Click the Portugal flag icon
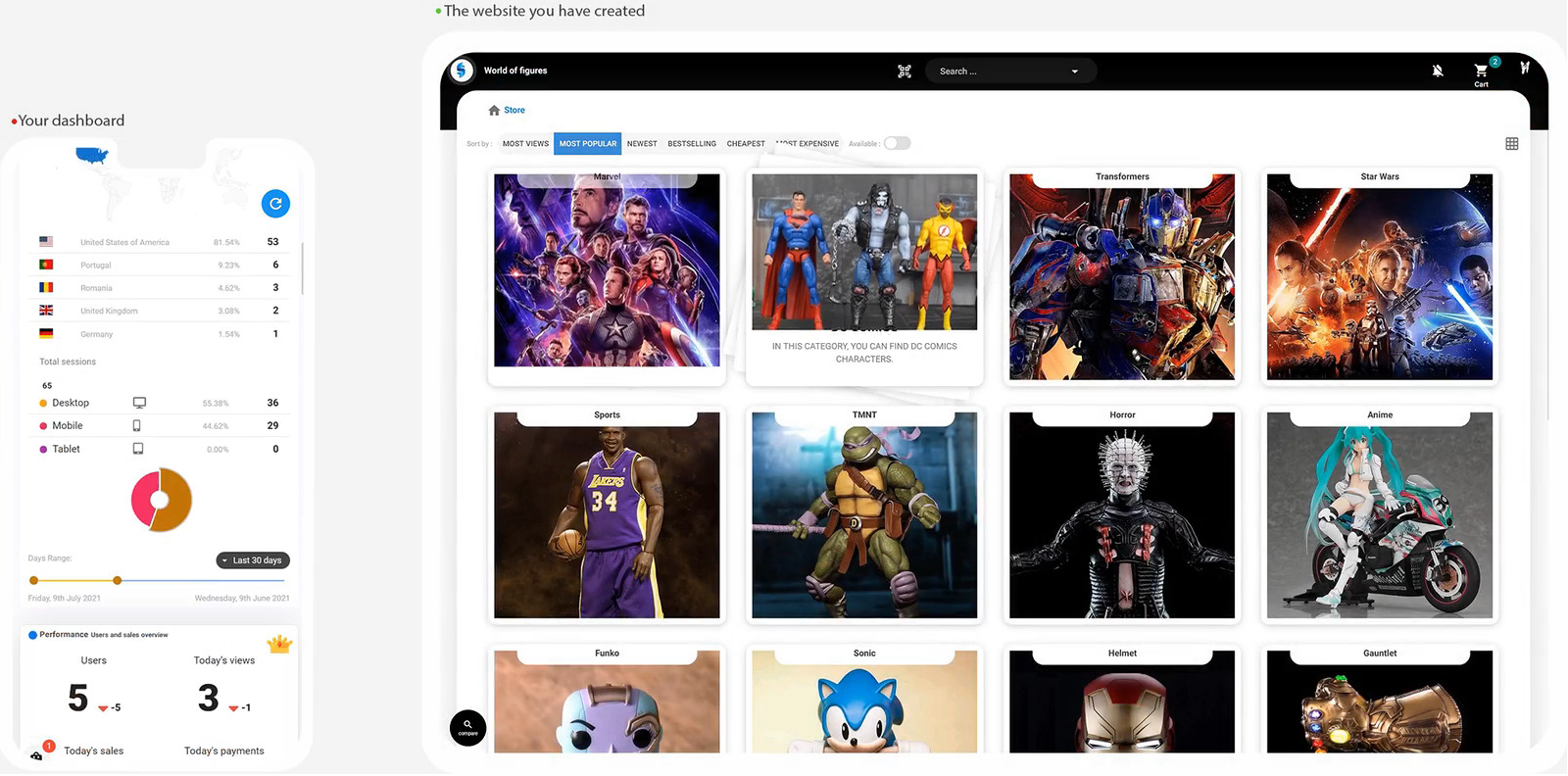 click(46, 265)
